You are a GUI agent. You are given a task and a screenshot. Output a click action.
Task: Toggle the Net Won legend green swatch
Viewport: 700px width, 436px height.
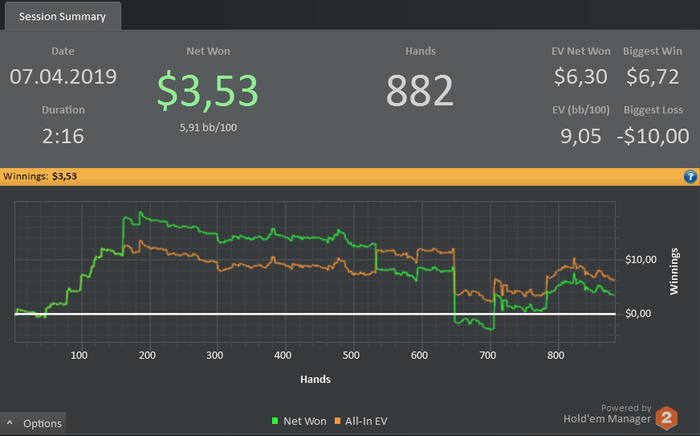point(275,421)
